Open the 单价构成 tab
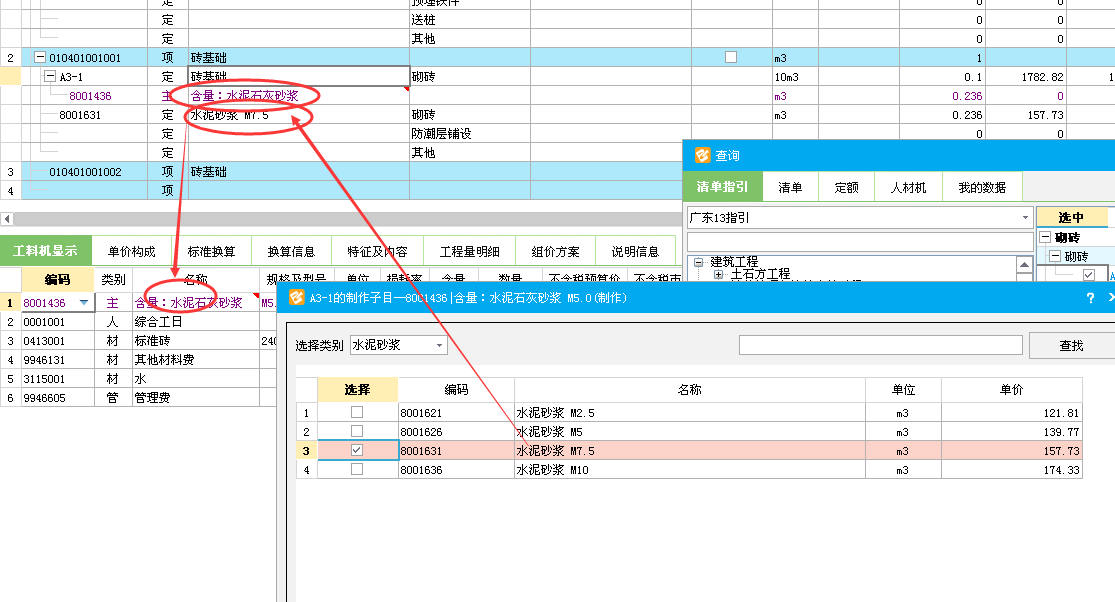This screenshot has width=1115, height=602. 132,252
